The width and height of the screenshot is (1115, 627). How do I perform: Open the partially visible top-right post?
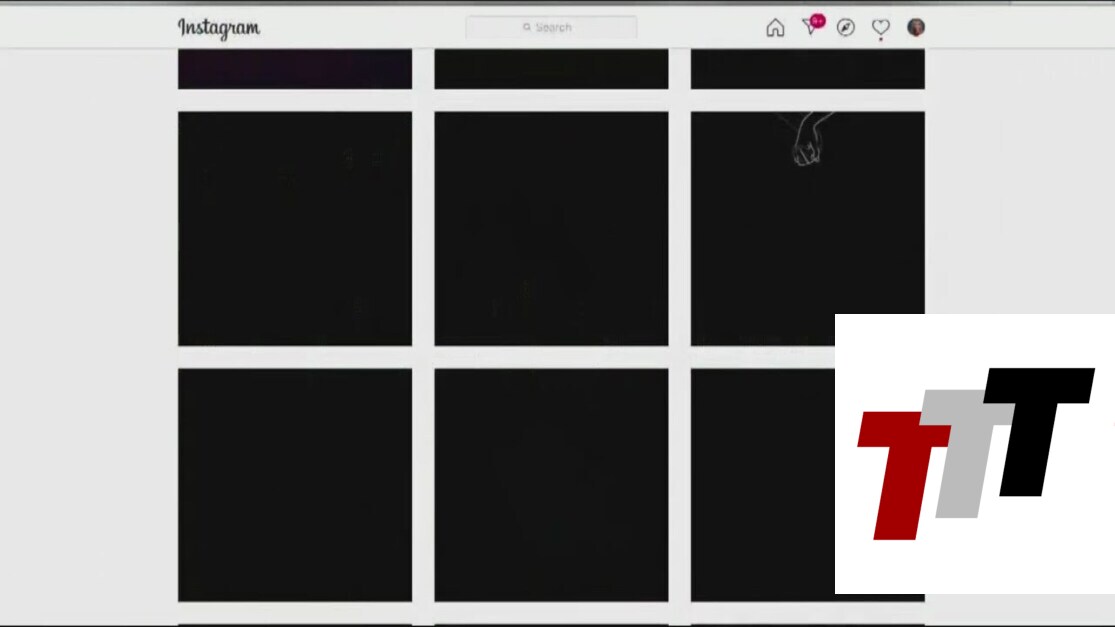tap(807, 69)
